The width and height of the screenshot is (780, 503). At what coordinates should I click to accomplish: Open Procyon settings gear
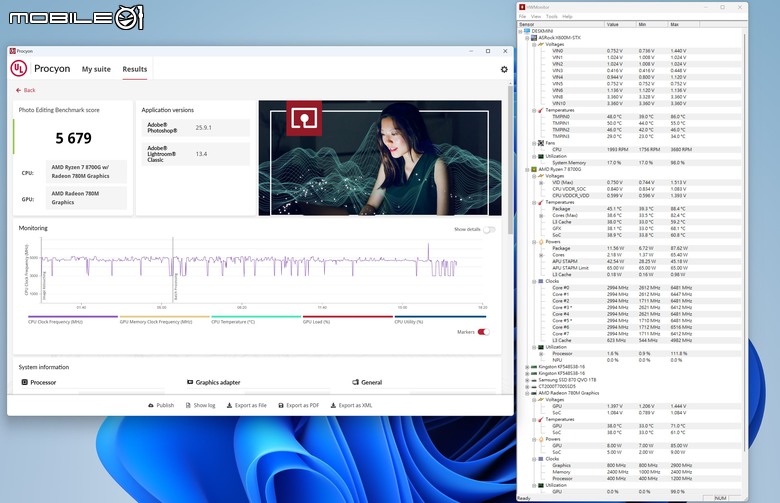click(x=504, y=69)
